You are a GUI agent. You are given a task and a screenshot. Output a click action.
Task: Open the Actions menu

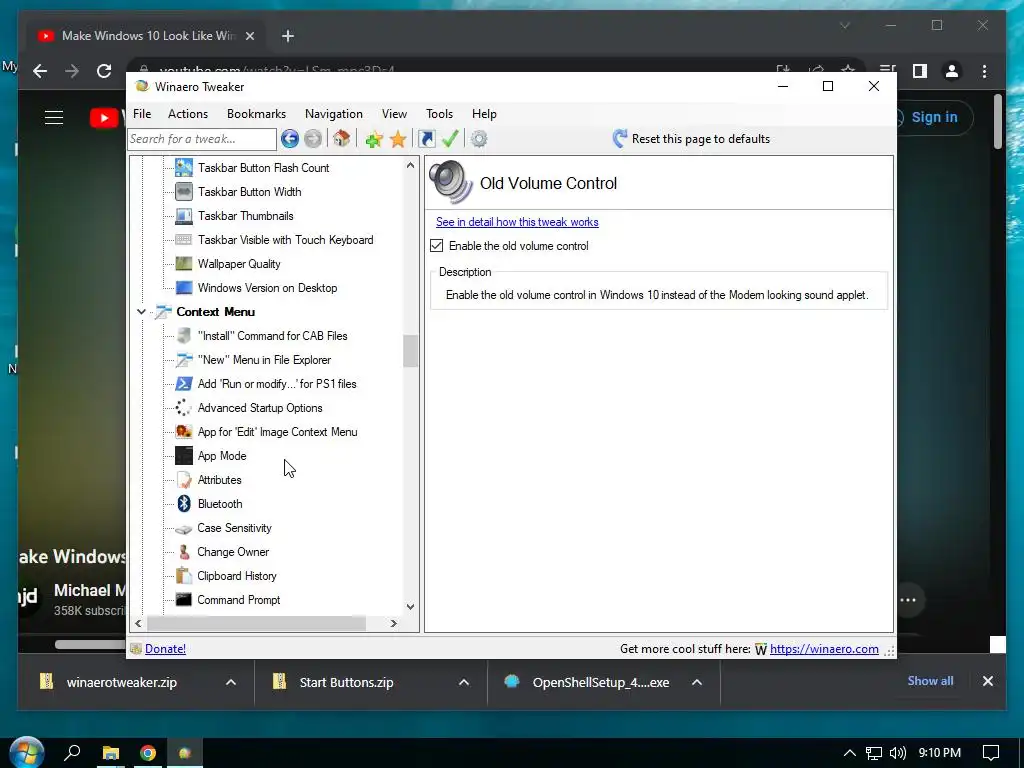coord(188,114)
